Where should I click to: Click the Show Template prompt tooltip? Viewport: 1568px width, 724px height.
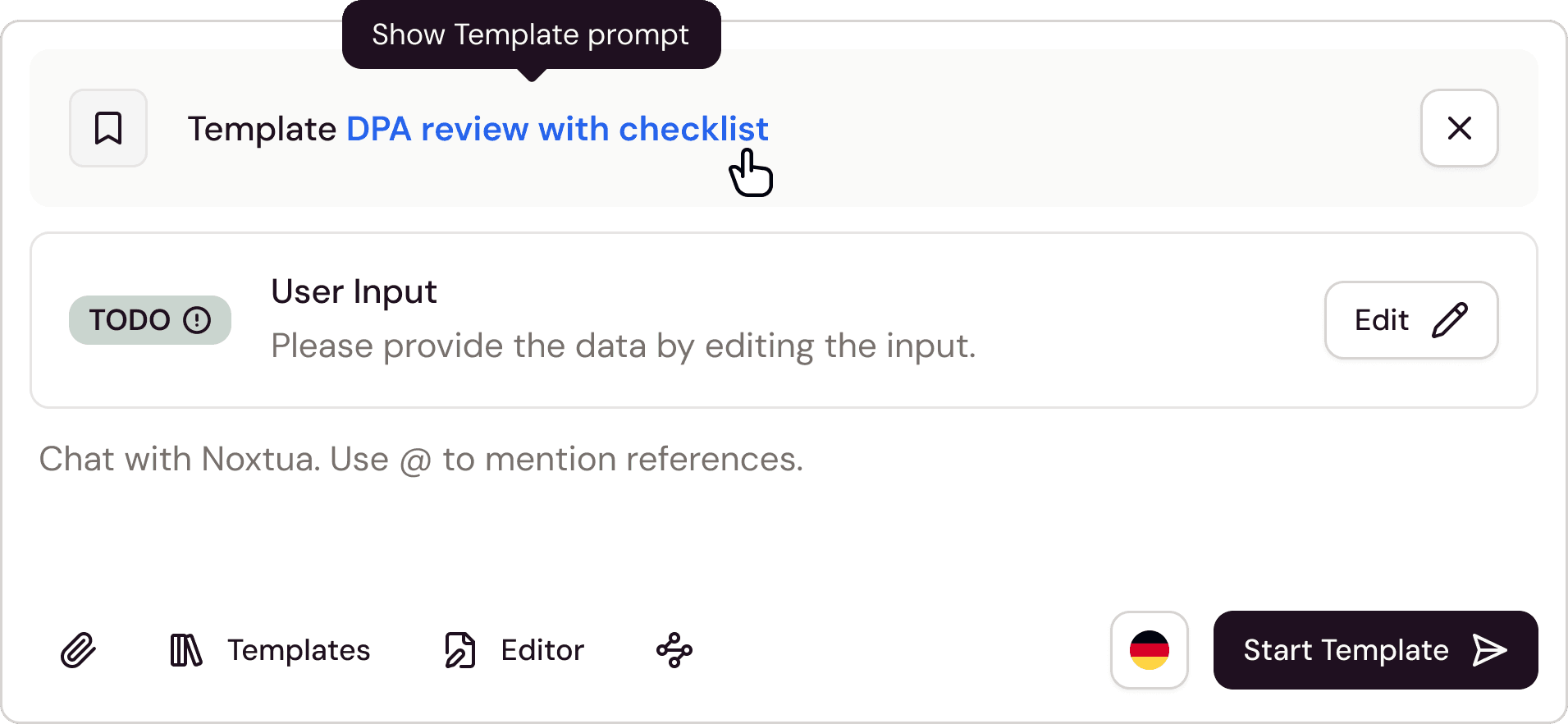[532, 34]
